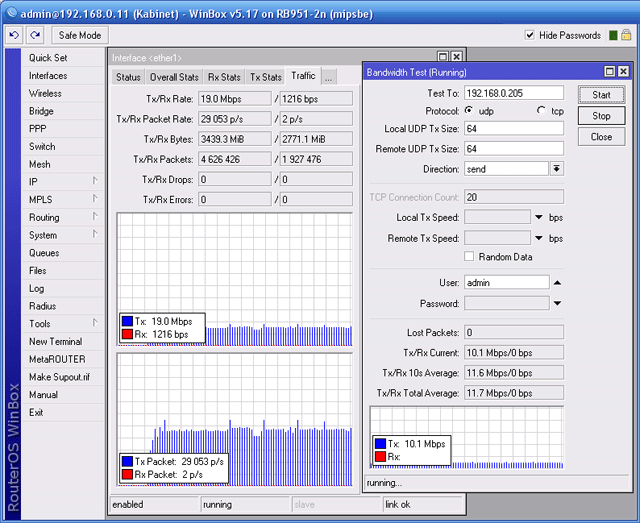Click blue Tx swatch in Mbps legend
The image size is (640, 523).
coord(127,321)
